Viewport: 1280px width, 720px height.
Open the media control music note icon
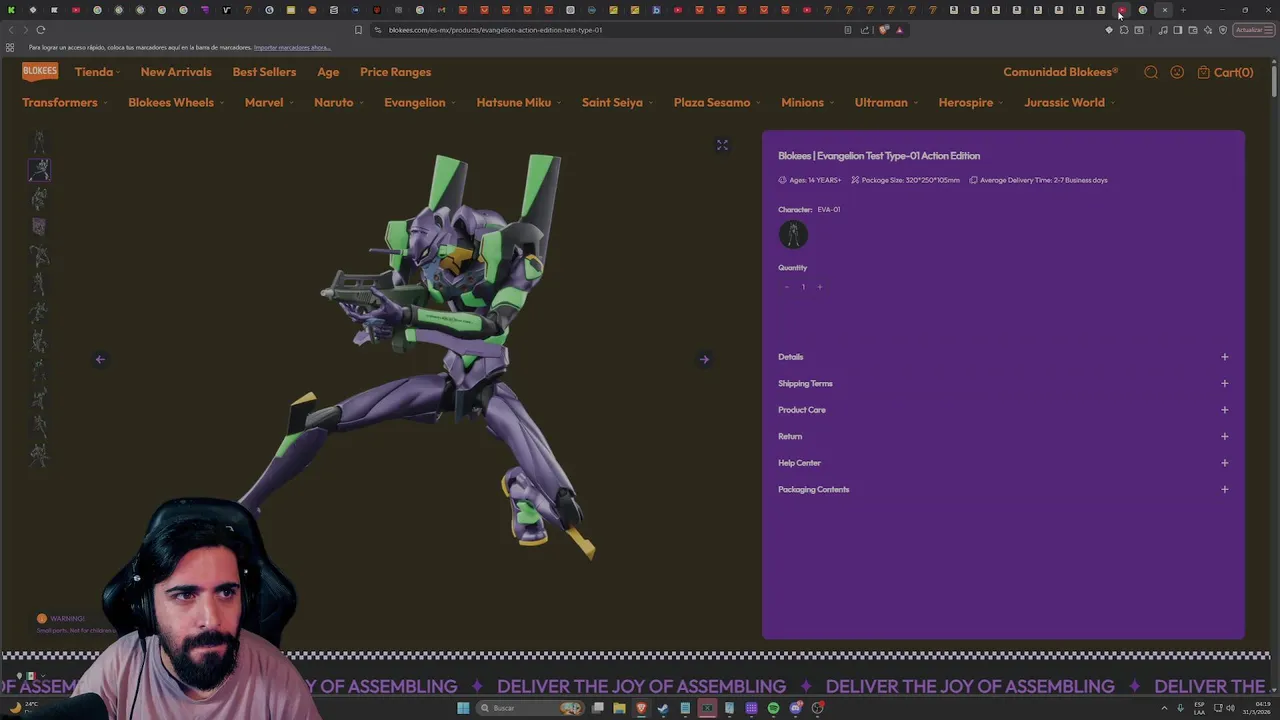click(x=1162, y=30)
